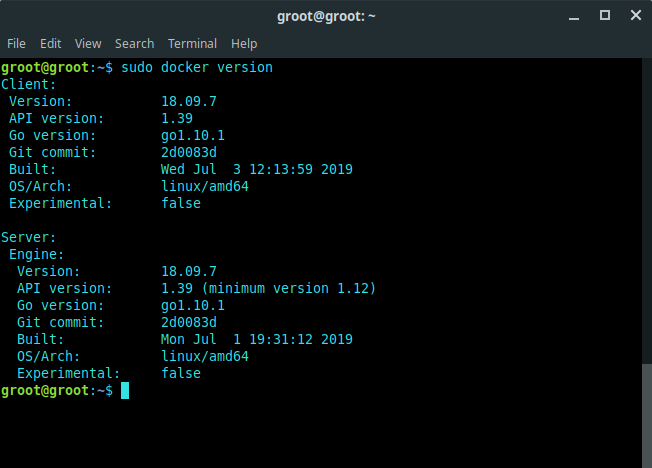The height and width of the screenshot is (468, 652).
Task: Click 'Wed Jul 3 12:13:59 2019' build date
Action: coord(257,169)
